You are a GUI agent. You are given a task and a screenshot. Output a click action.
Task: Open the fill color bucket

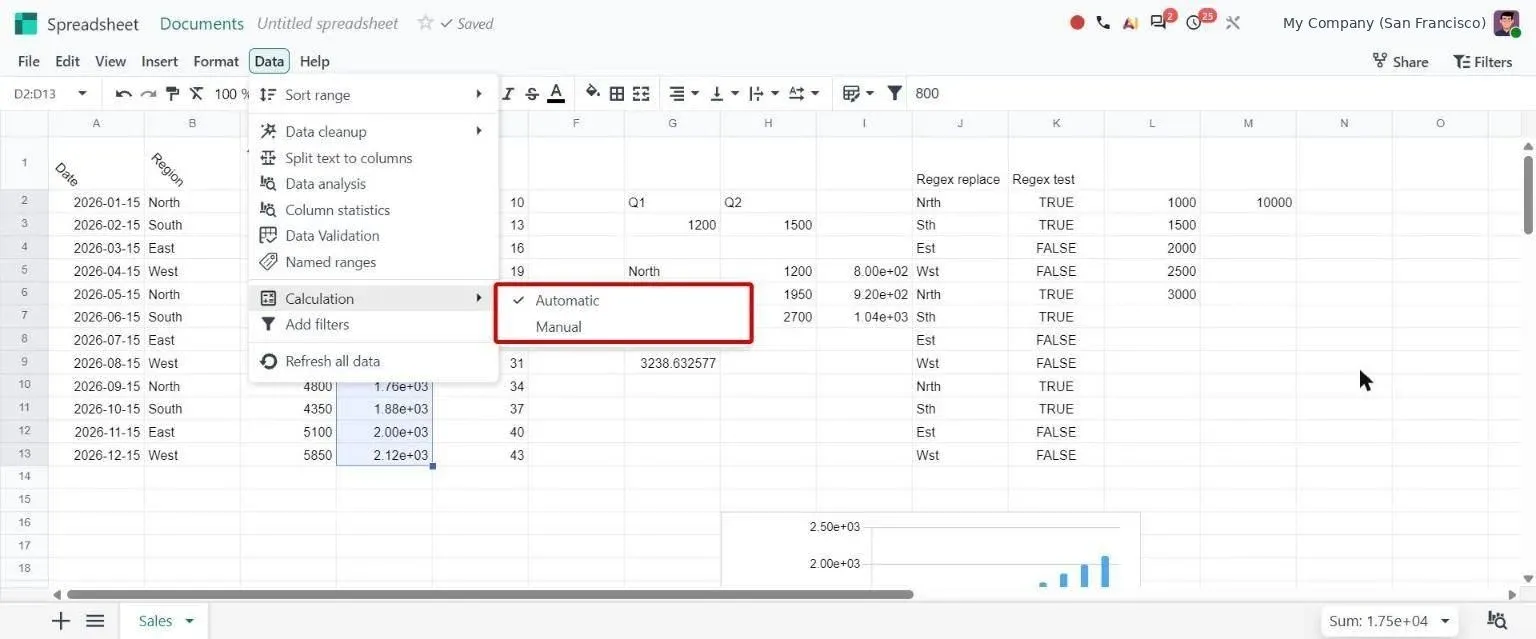pos(593,93)
